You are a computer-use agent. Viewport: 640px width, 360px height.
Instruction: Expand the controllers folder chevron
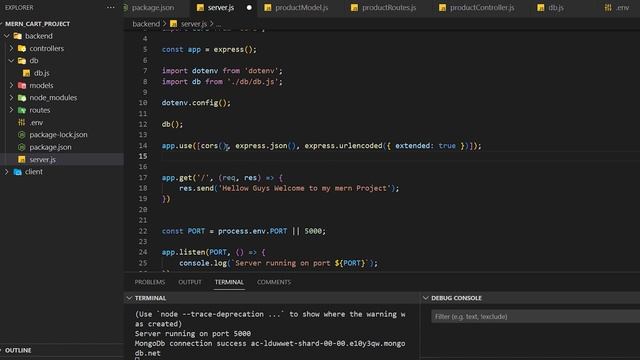[11, 48]
